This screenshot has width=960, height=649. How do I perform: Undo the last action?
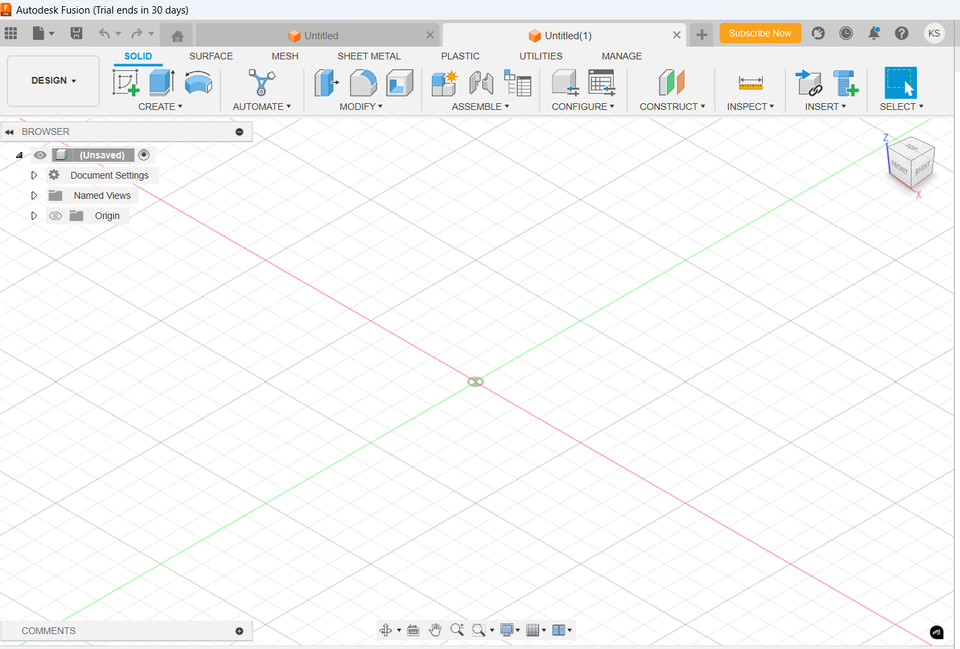point(105,34)
